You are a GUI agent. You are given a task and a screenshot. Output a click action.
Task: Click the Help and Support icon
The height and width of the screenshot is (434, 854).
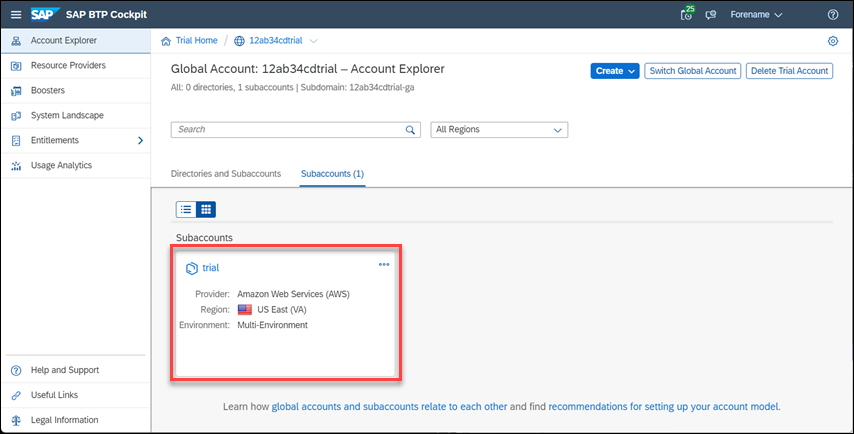[x=16, y=370]
